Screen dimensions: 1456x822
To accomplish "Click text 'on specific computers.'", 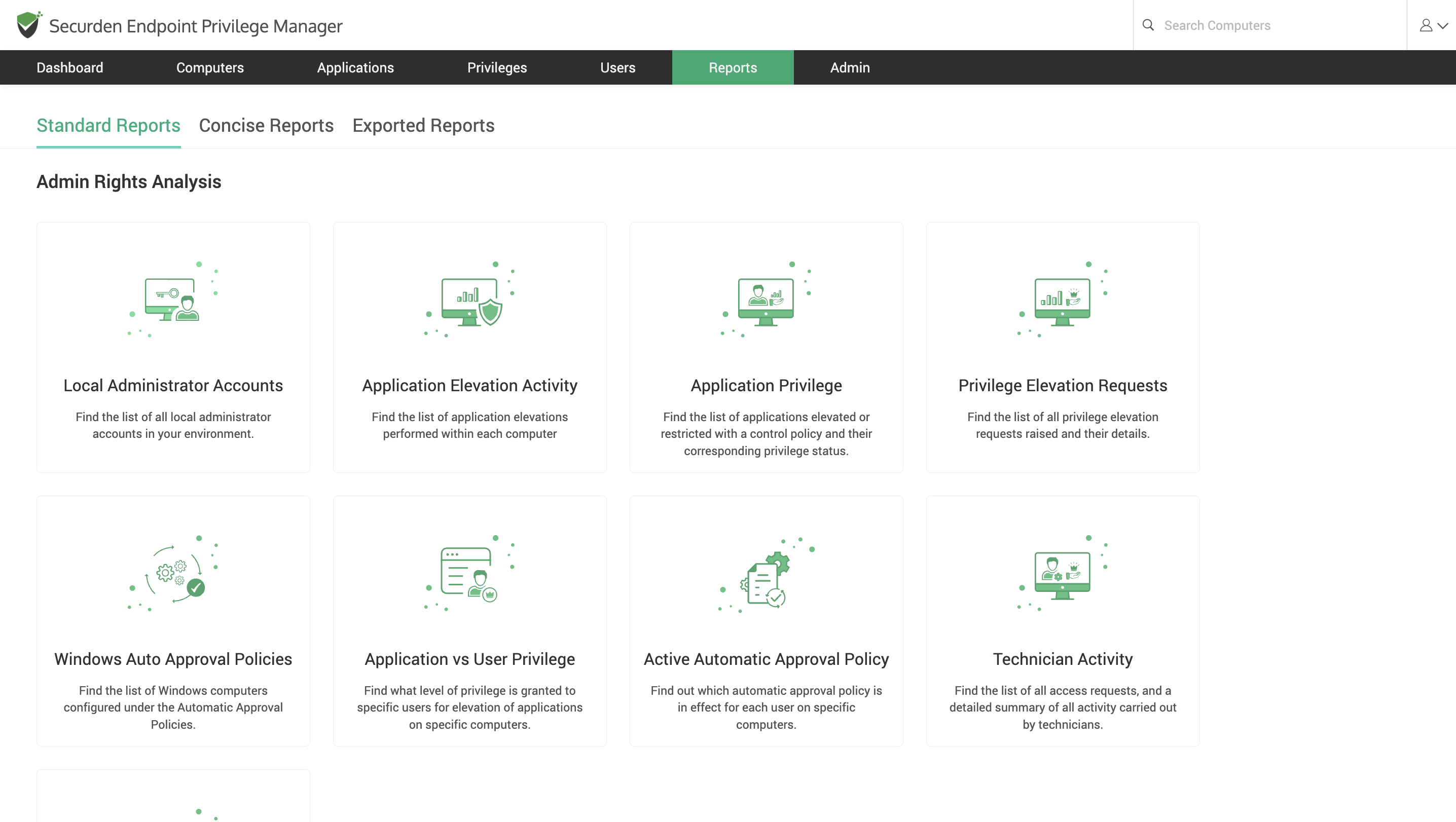I will [469, 724].
